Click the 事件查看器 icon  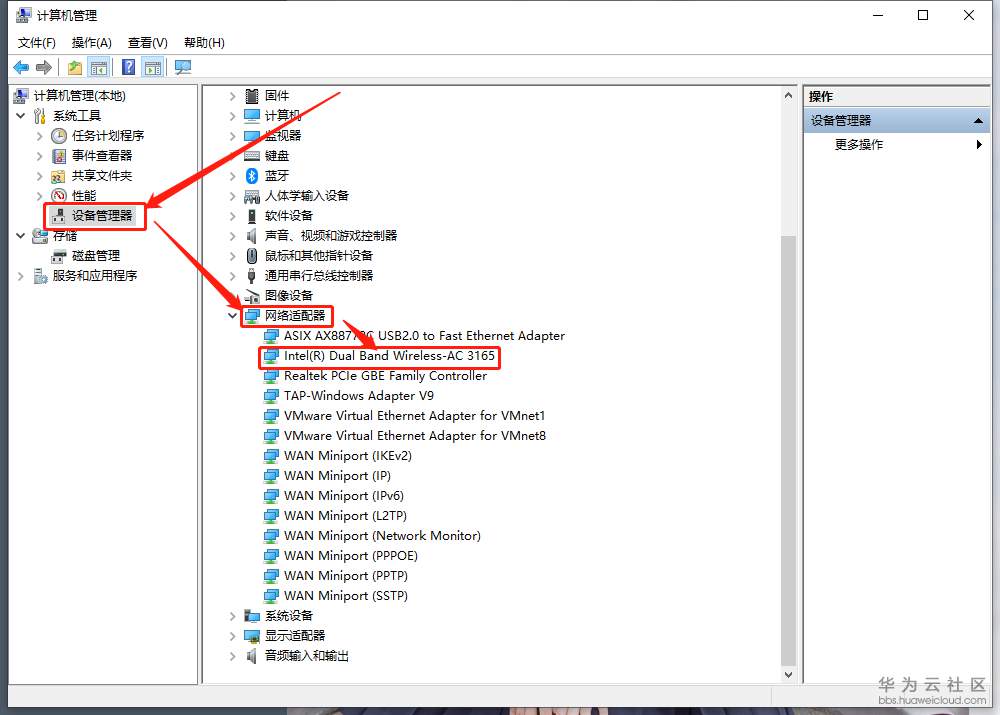tap(59, 156)
